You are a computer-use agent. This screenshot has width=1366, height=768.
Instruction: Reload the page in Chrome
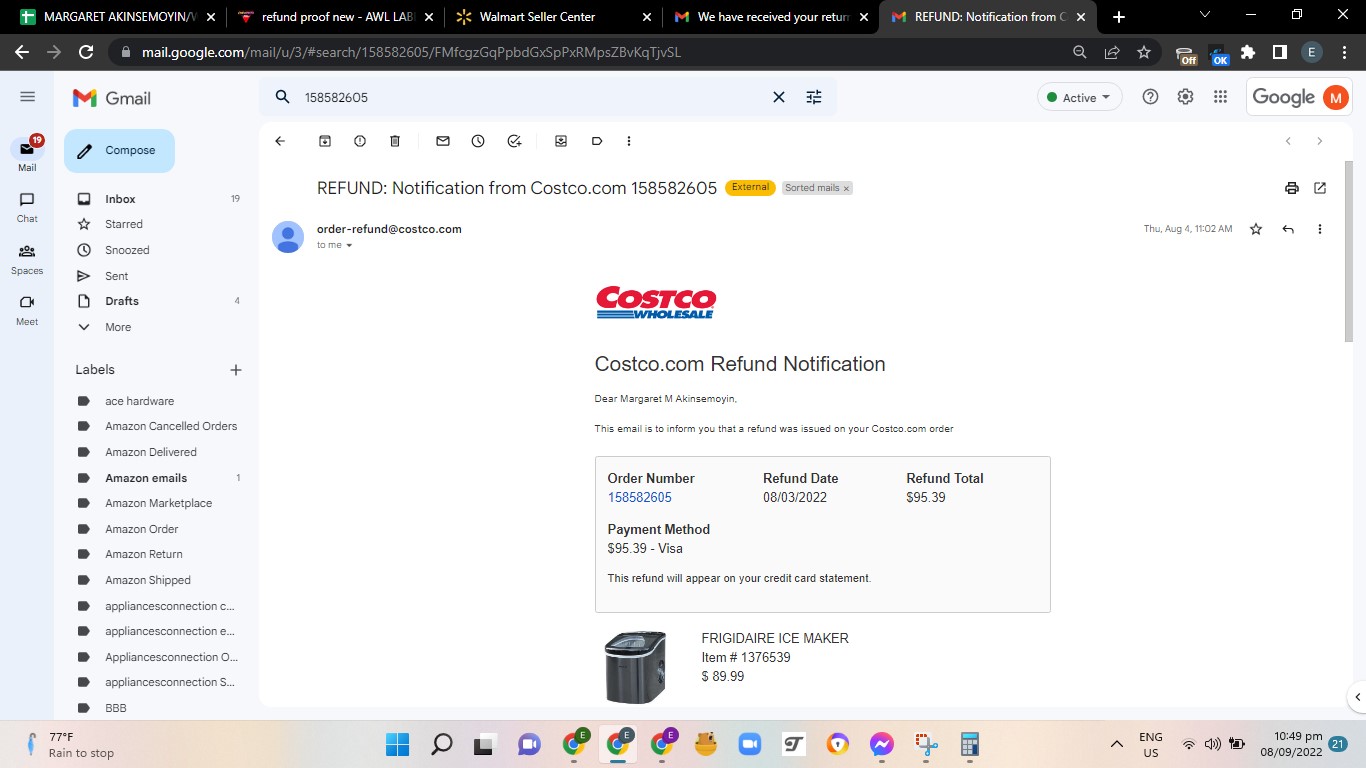(x=86, y=52)
